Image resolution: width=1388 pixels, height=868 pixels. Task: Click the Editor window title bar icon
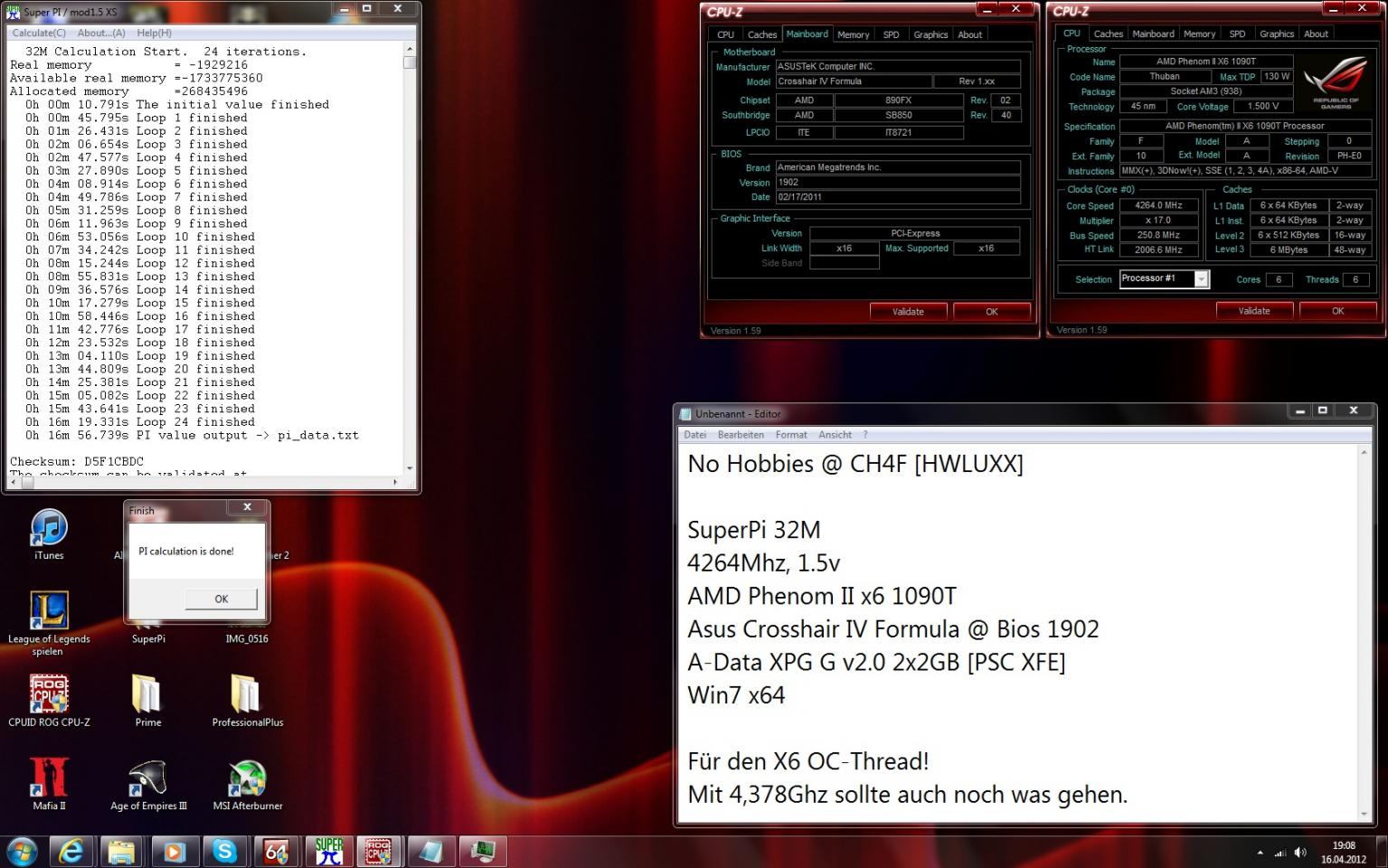coord(685,414)
